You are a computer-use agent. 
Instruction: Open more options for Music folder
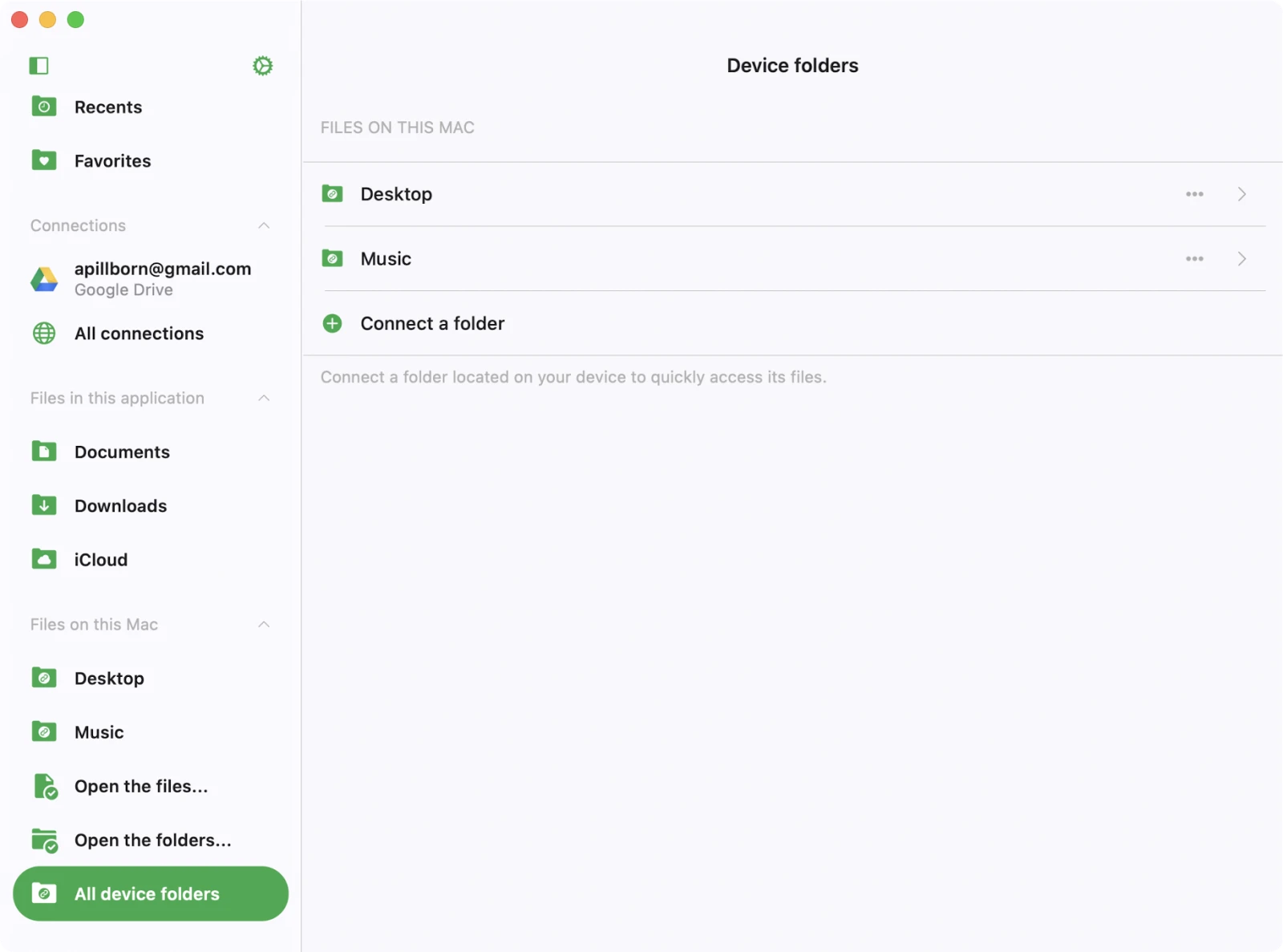coord(1194,259)
